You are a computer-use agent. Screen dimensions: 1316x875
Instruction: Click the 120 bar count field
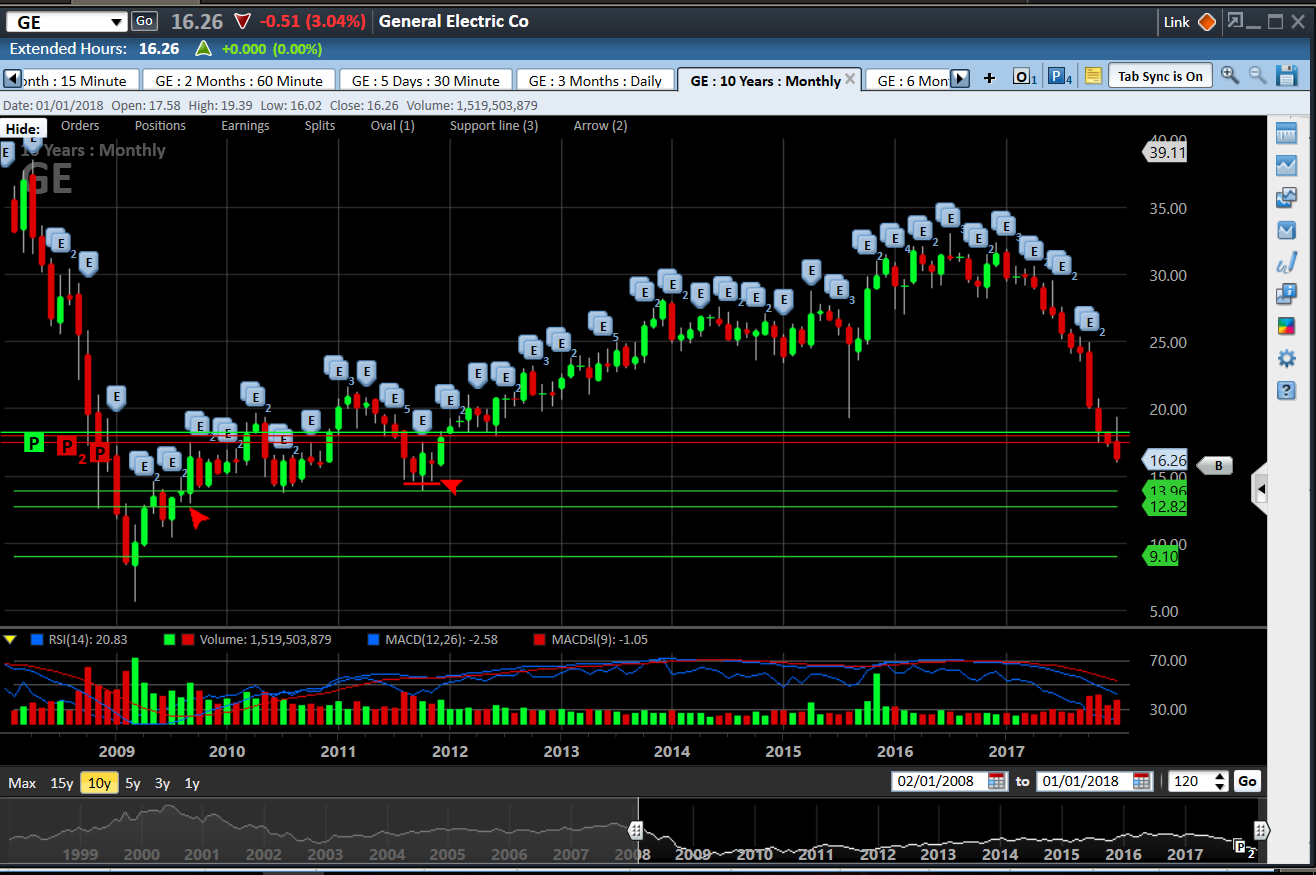[1187, 781]
